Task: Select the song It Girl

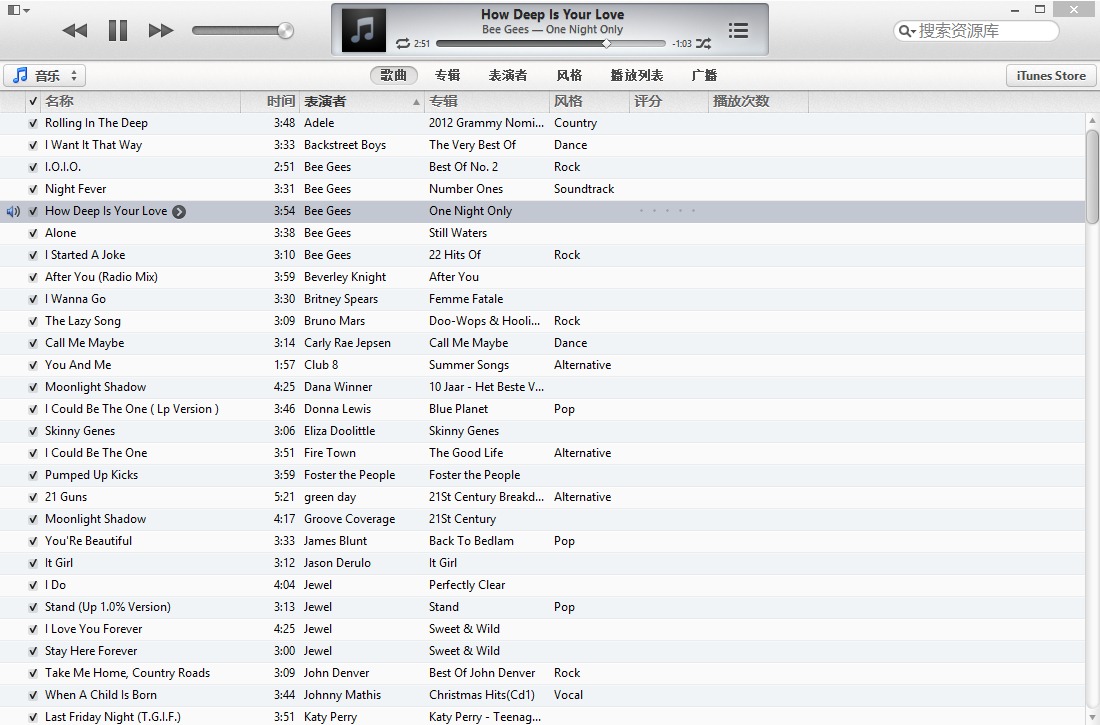Action: (59, 563)
